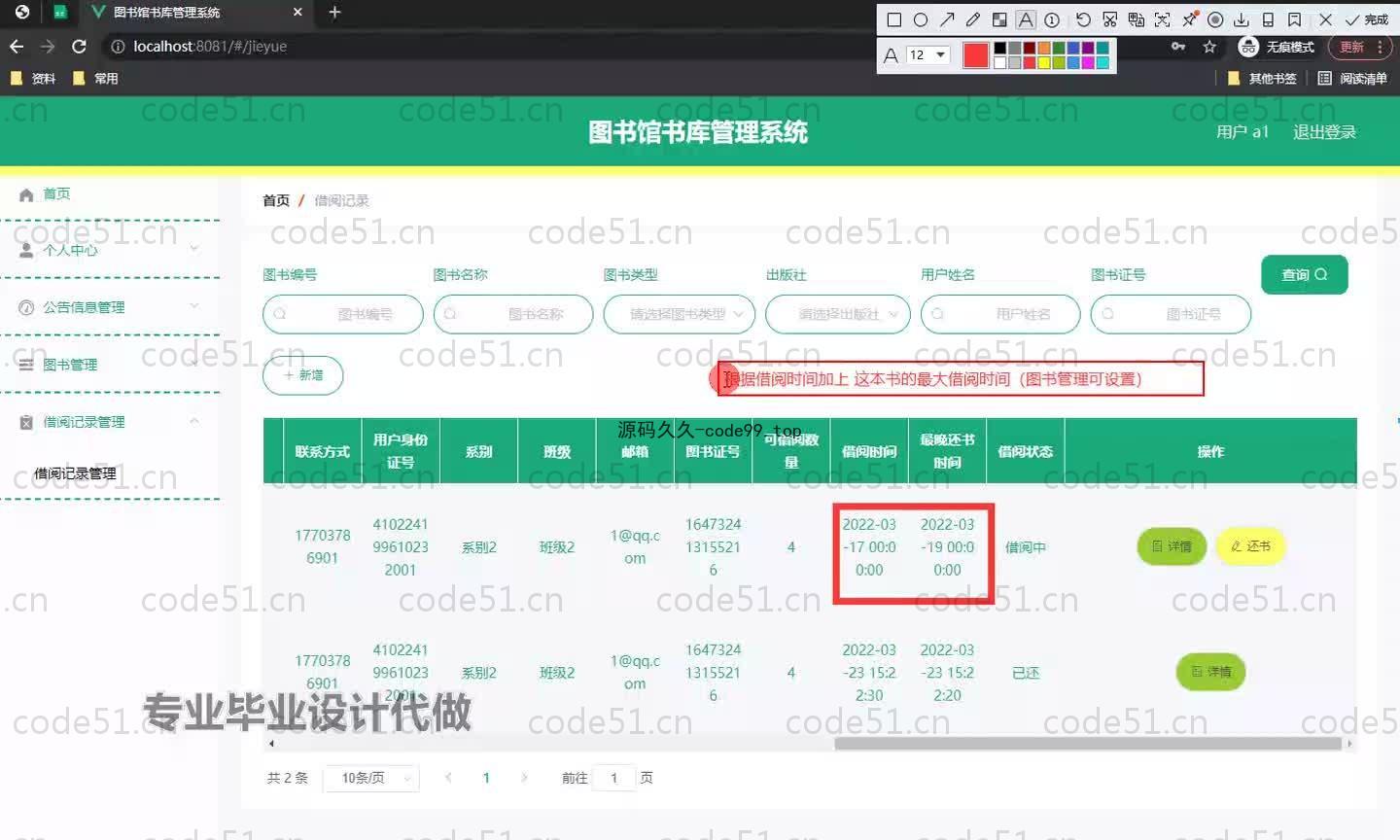This screenshot has height=840, width=1400.
Task: Save screenshot with download icon
Action: pos(1242,19)
